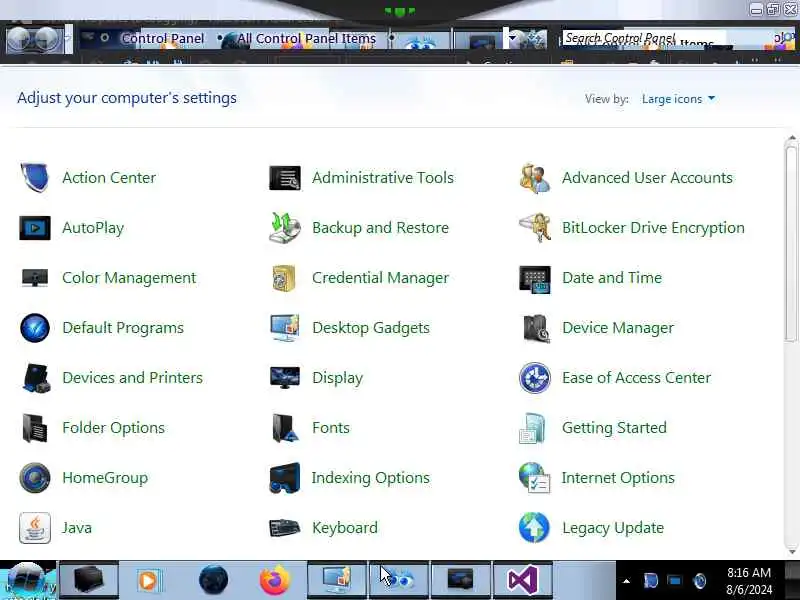Open the Folder Options icon
This screenshot has height=600, width=800.
(35, 428)
